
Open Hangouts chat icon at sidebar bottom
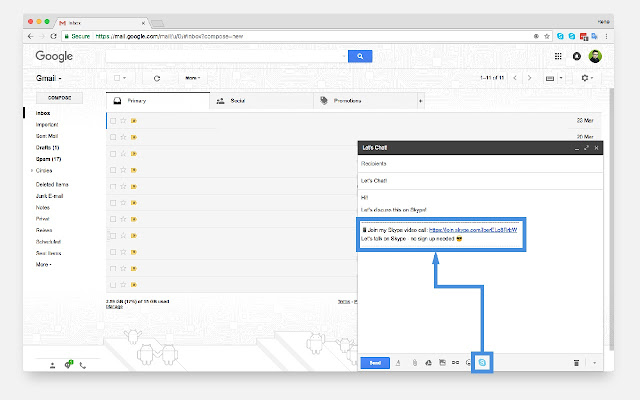click(68, 364)
